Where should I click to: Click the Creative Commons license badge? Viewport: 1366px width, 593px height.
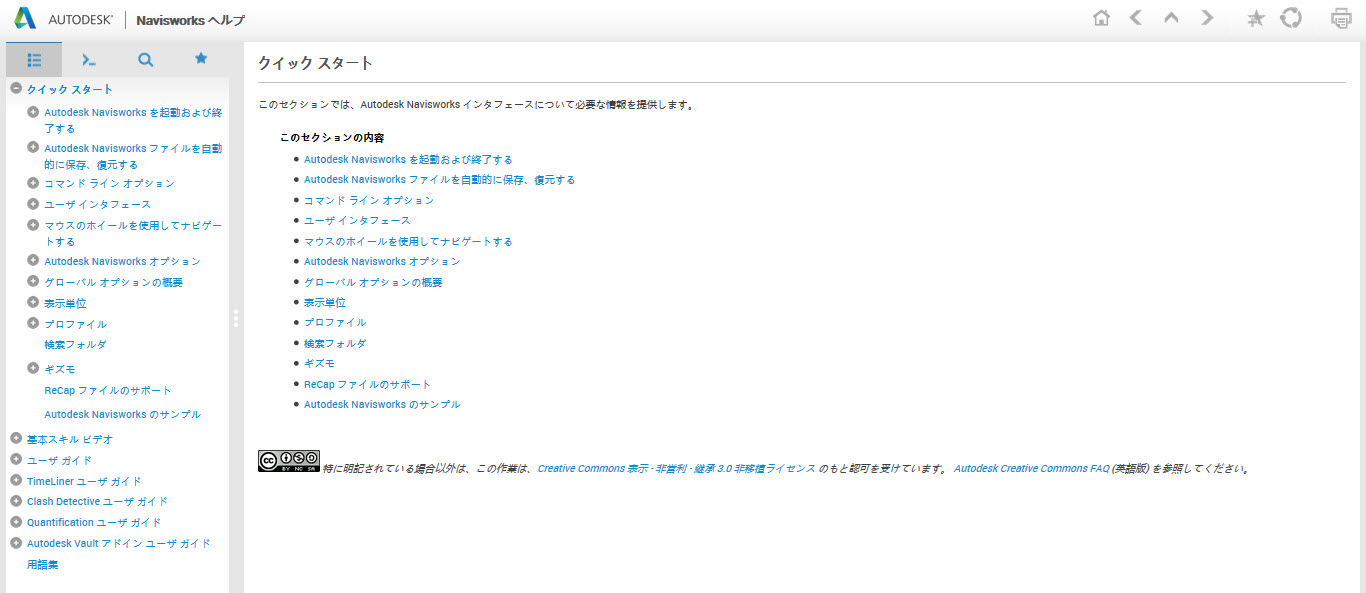289,460
